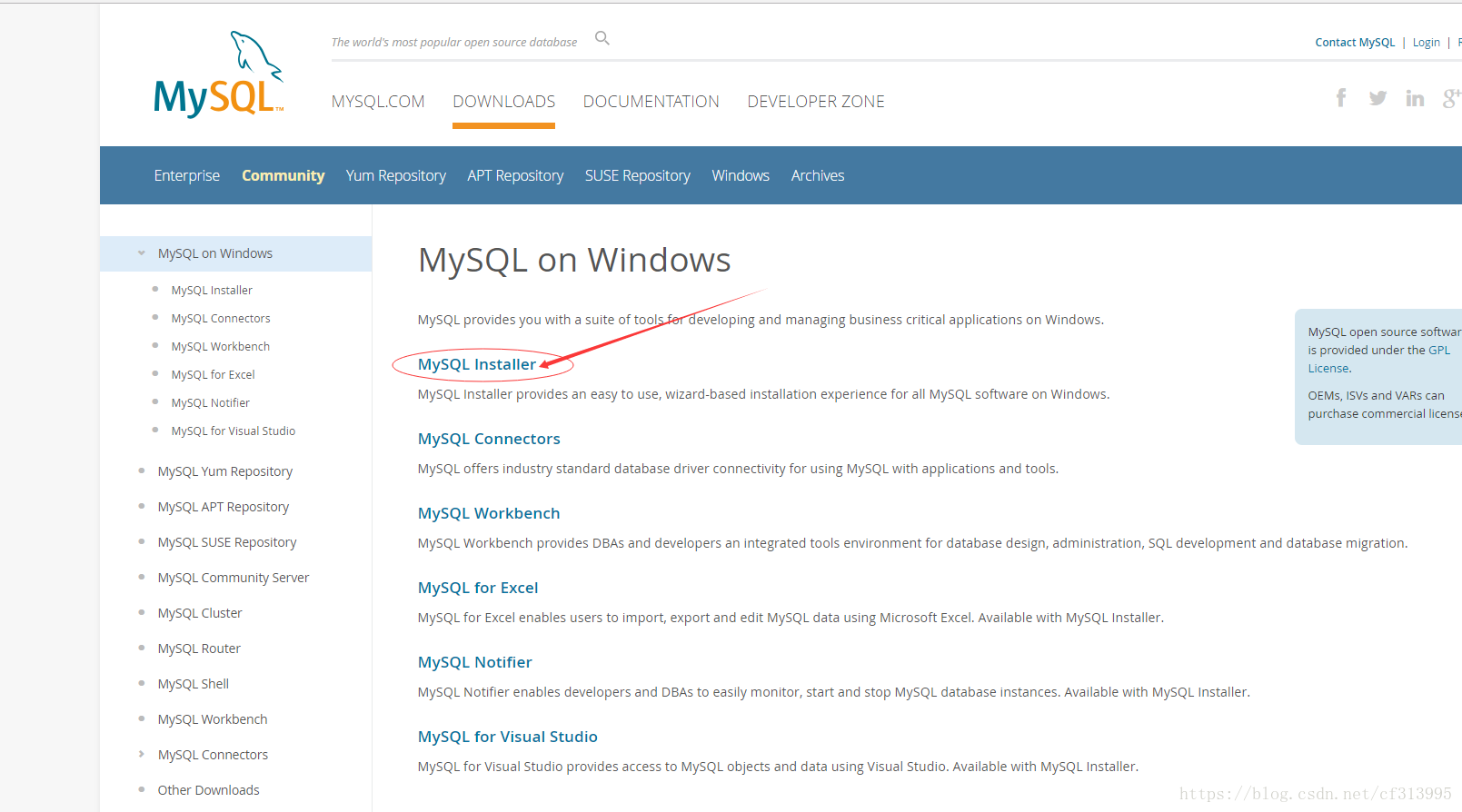Switch to Enterprise submenu
Image resolution: width=1462 pixels, height=812 pixels.
point(187,175)
